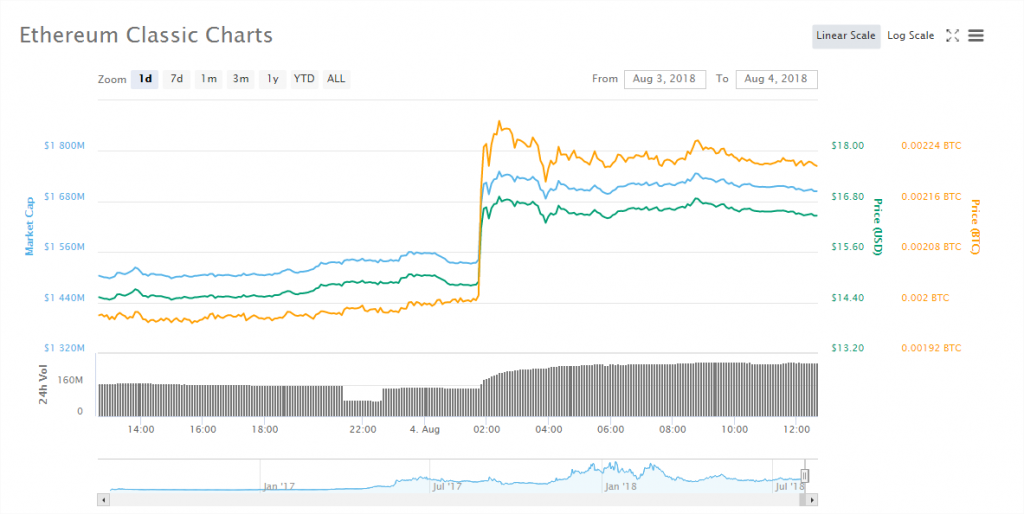Click the Market Cap axis label
Viewport: 1024px width, 514px height.
(x=29, y=227)
